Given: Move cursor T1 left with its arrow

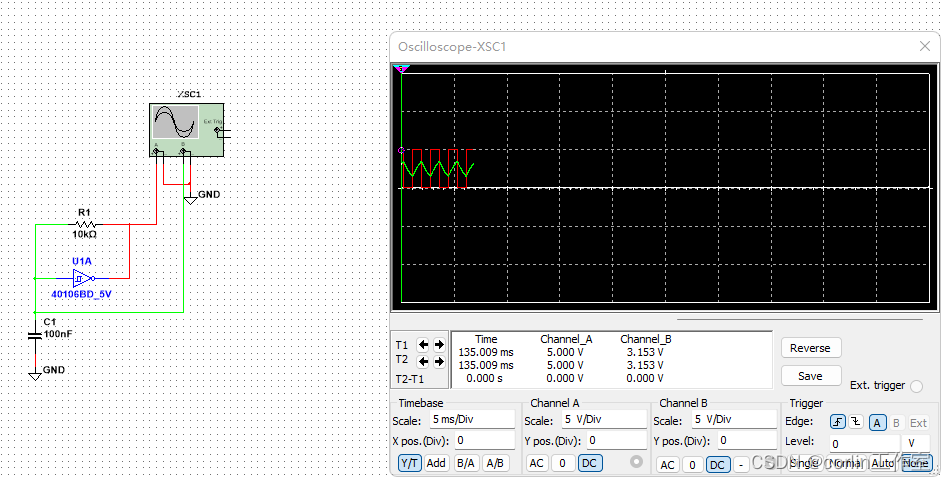Looking at the screenshot, I should [423, 345].
